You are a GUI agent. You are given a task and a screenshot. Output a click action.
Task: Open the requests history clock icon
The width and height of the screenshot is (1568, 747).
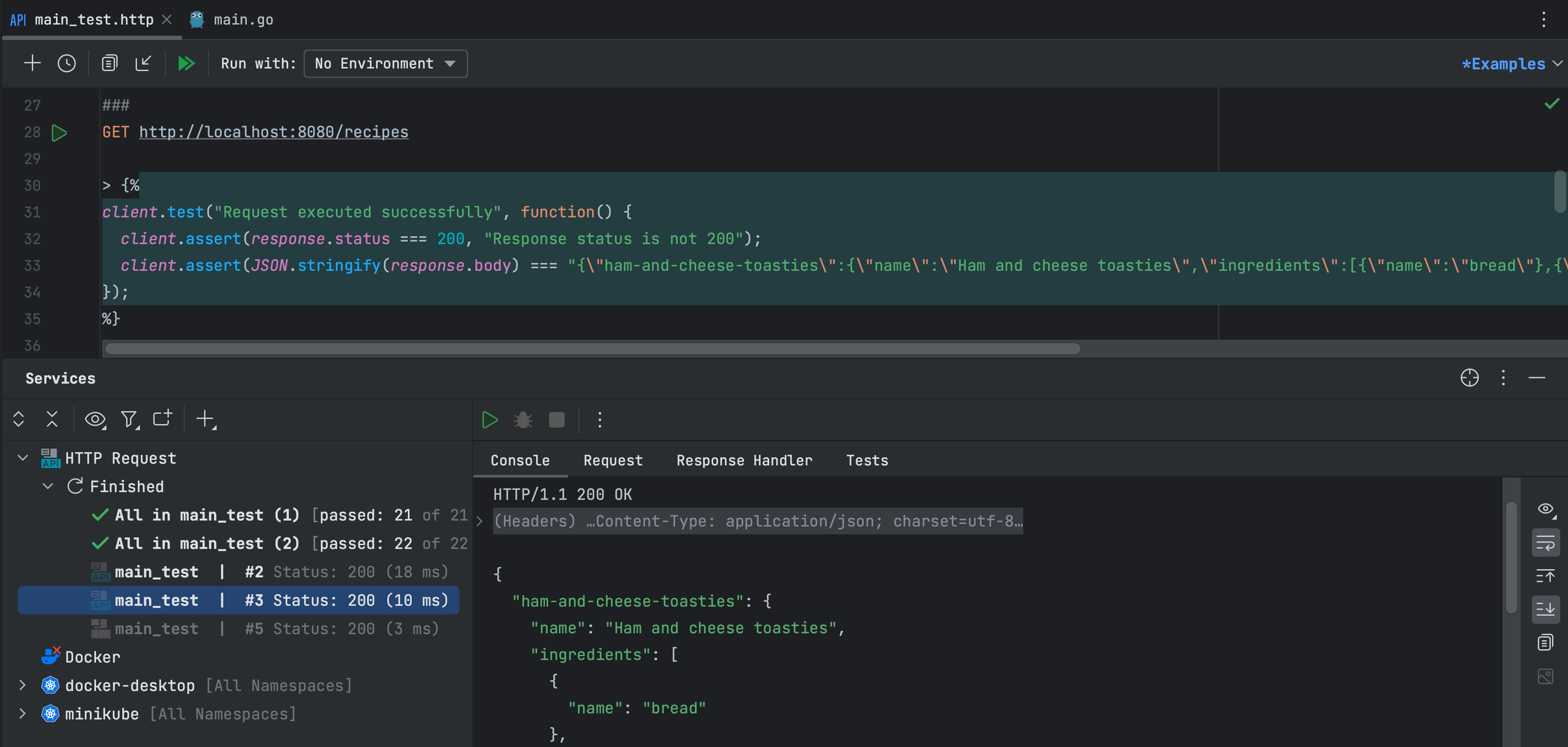click(x=66, y=63)
